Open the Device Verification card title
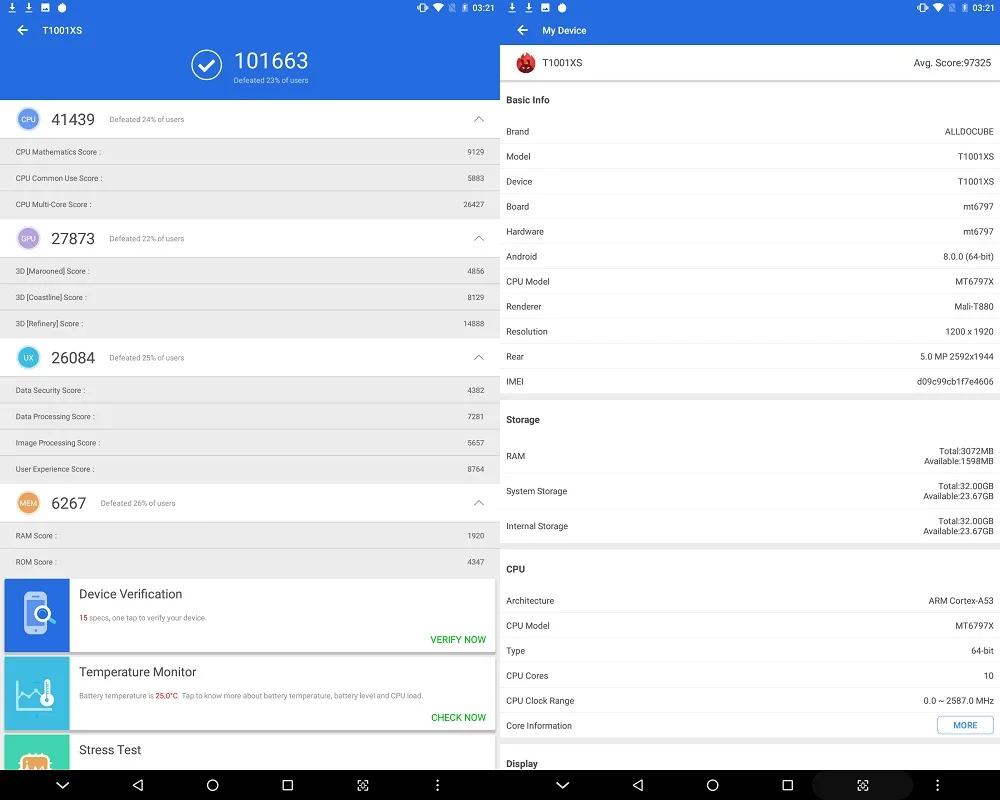Image resolution: width=1000 pixels, height=800 pixels. pos(131,594)
